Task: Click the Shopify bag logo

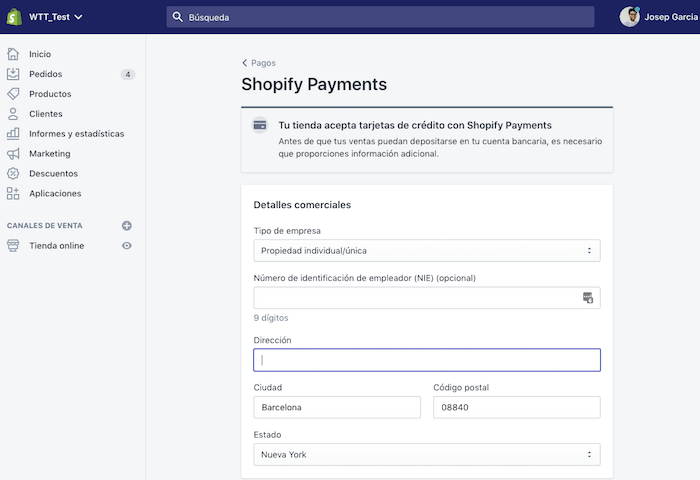Action: click(14, 17)
